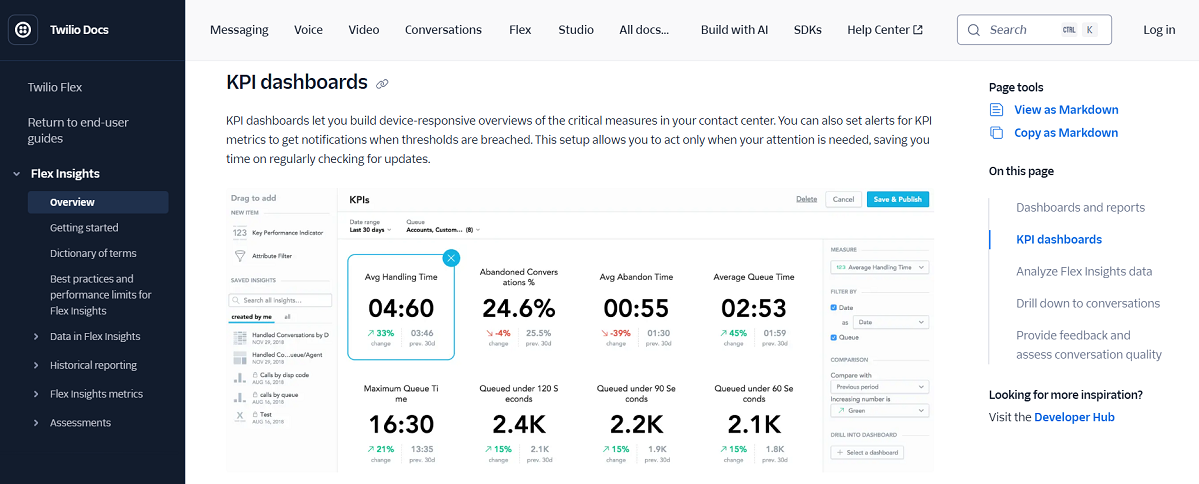Open Dictionary of terms sidebar page

[x=93, y=253]
